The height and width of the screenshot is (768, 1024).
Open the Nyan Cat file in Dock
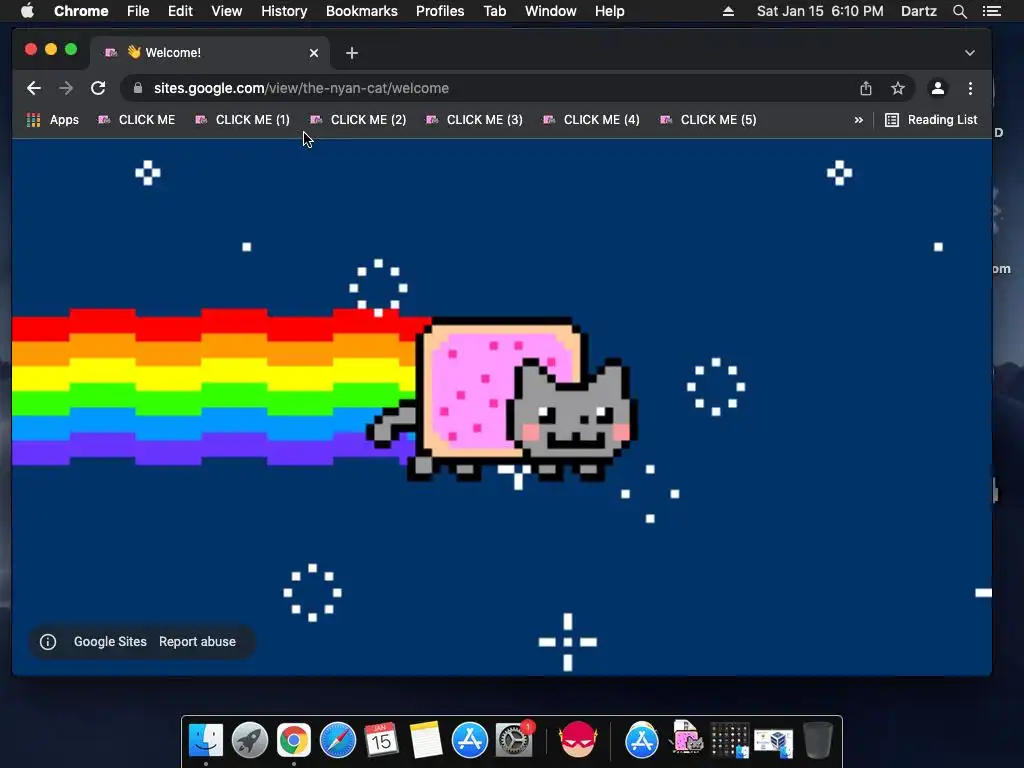click(x=686, y=739)
